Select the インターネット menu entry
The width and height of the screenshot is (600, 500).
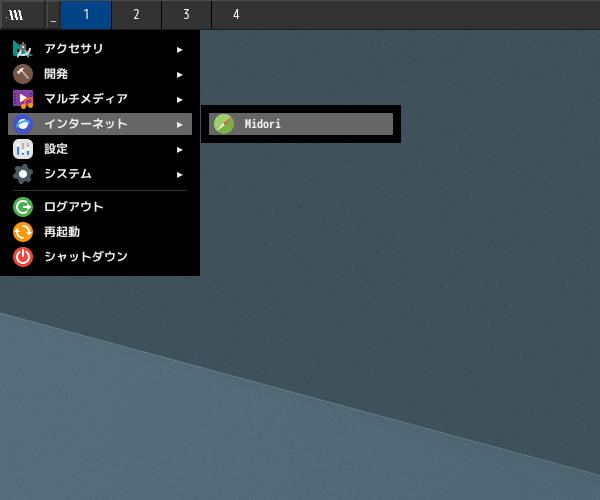(100, 124)
